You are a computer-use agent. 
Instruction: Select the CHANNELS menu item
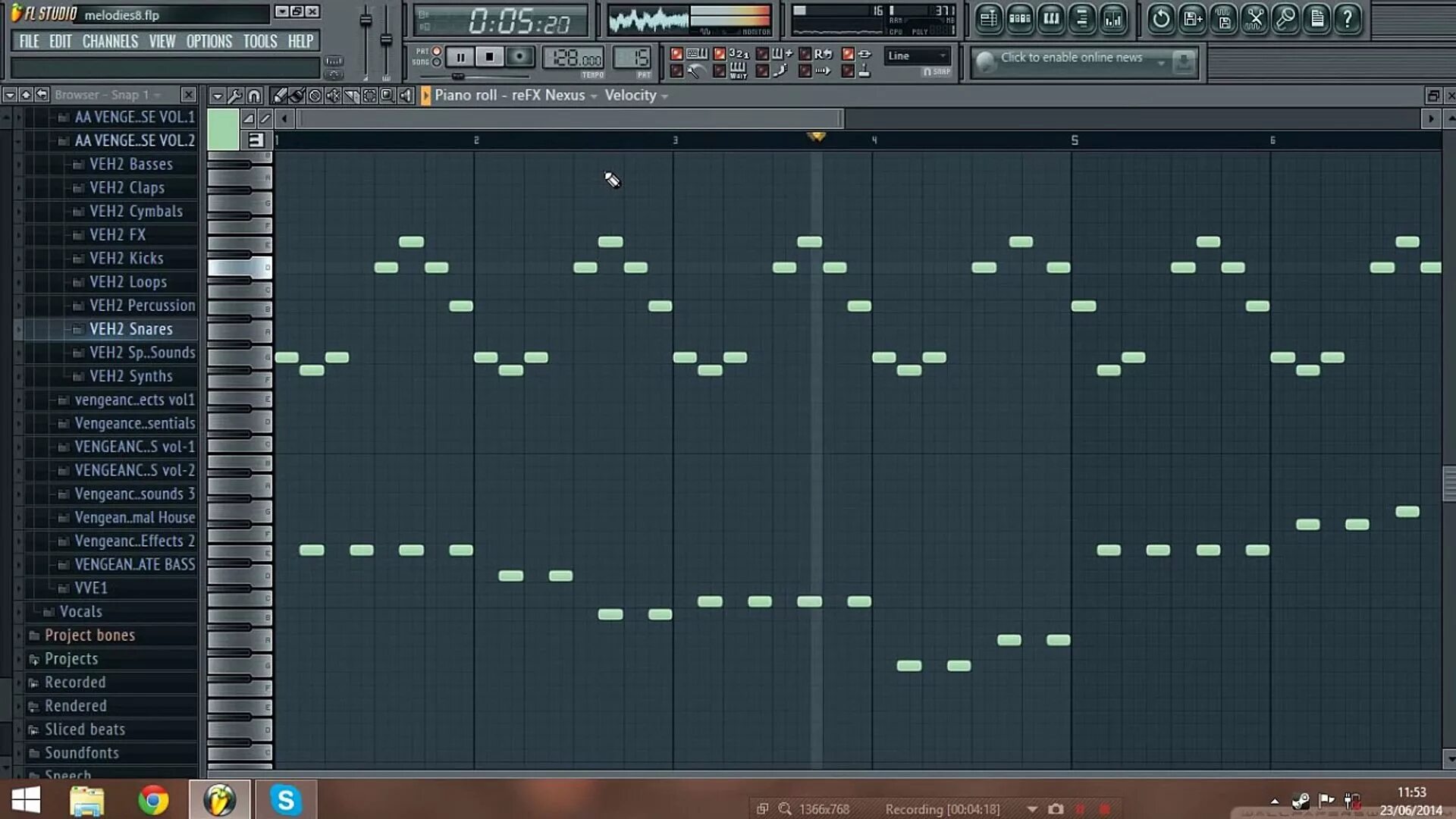click(109, 41)
